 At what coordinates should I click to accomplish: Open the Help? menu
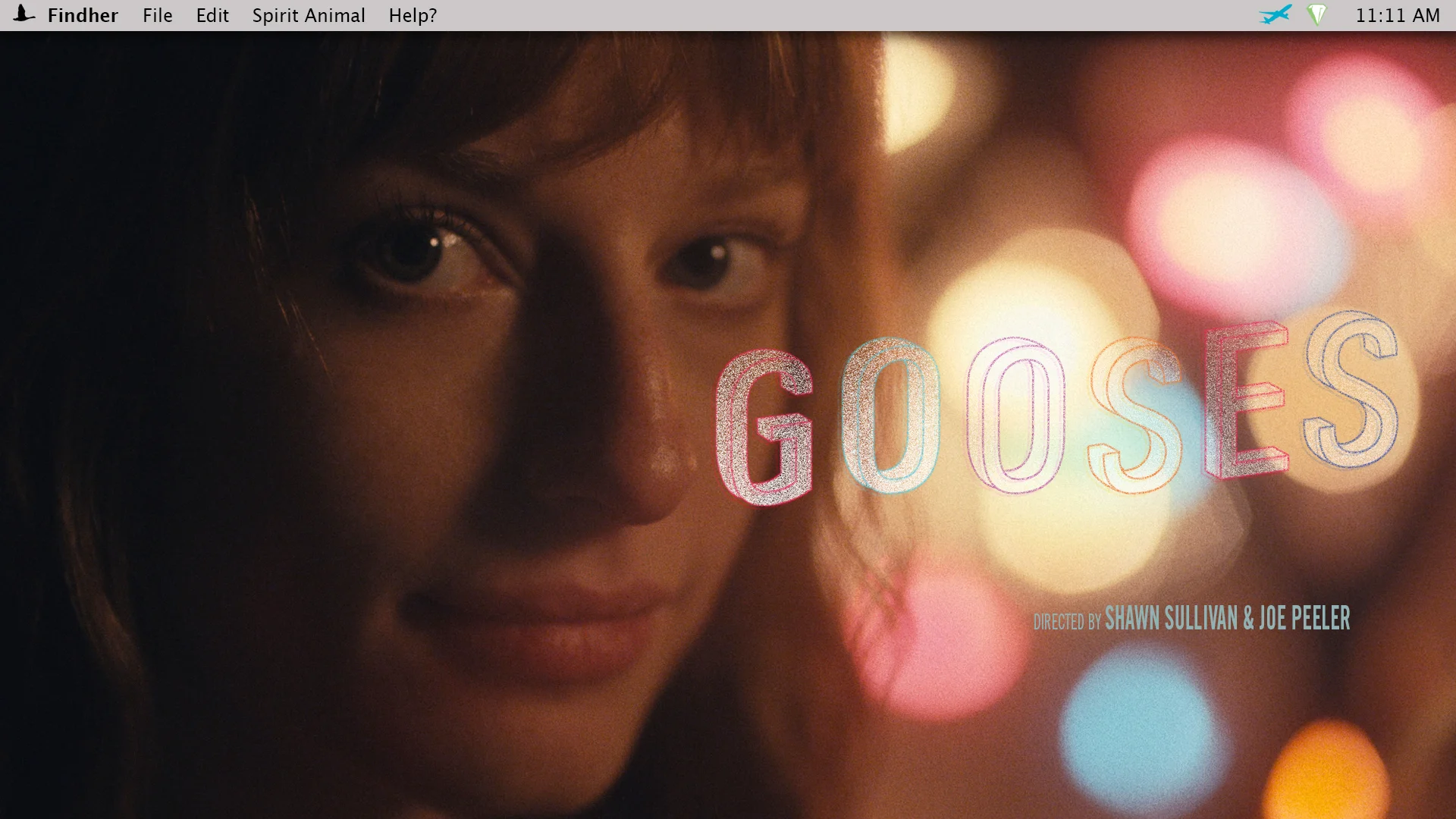click(412, 14)
